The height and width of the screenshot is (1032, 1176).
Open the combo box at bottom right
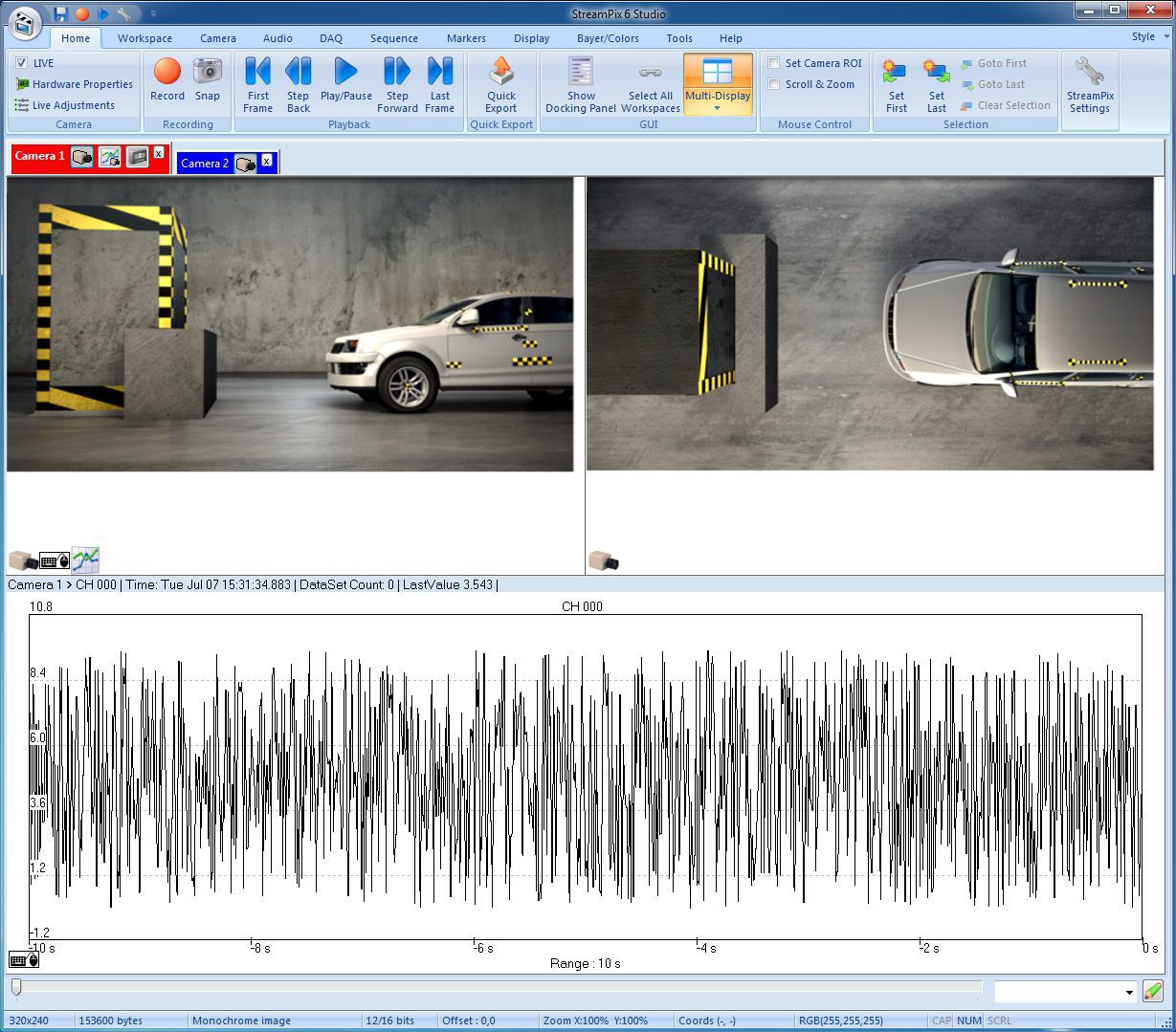1064,991
